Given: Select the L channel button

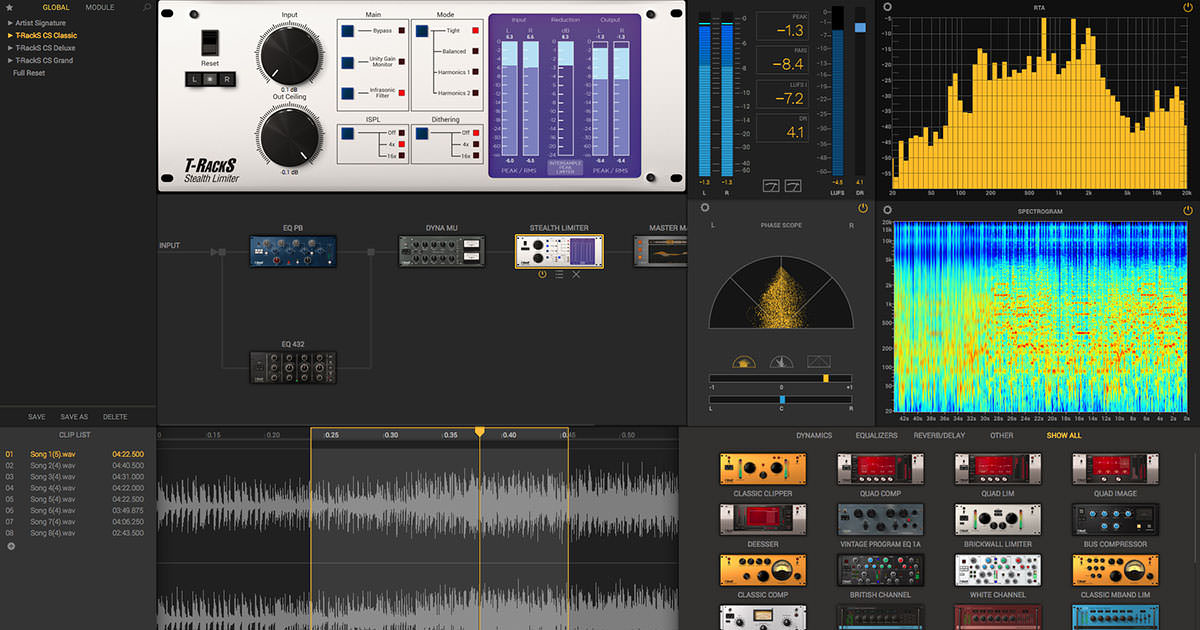Looking at the screenshot, I should [194, 79].
